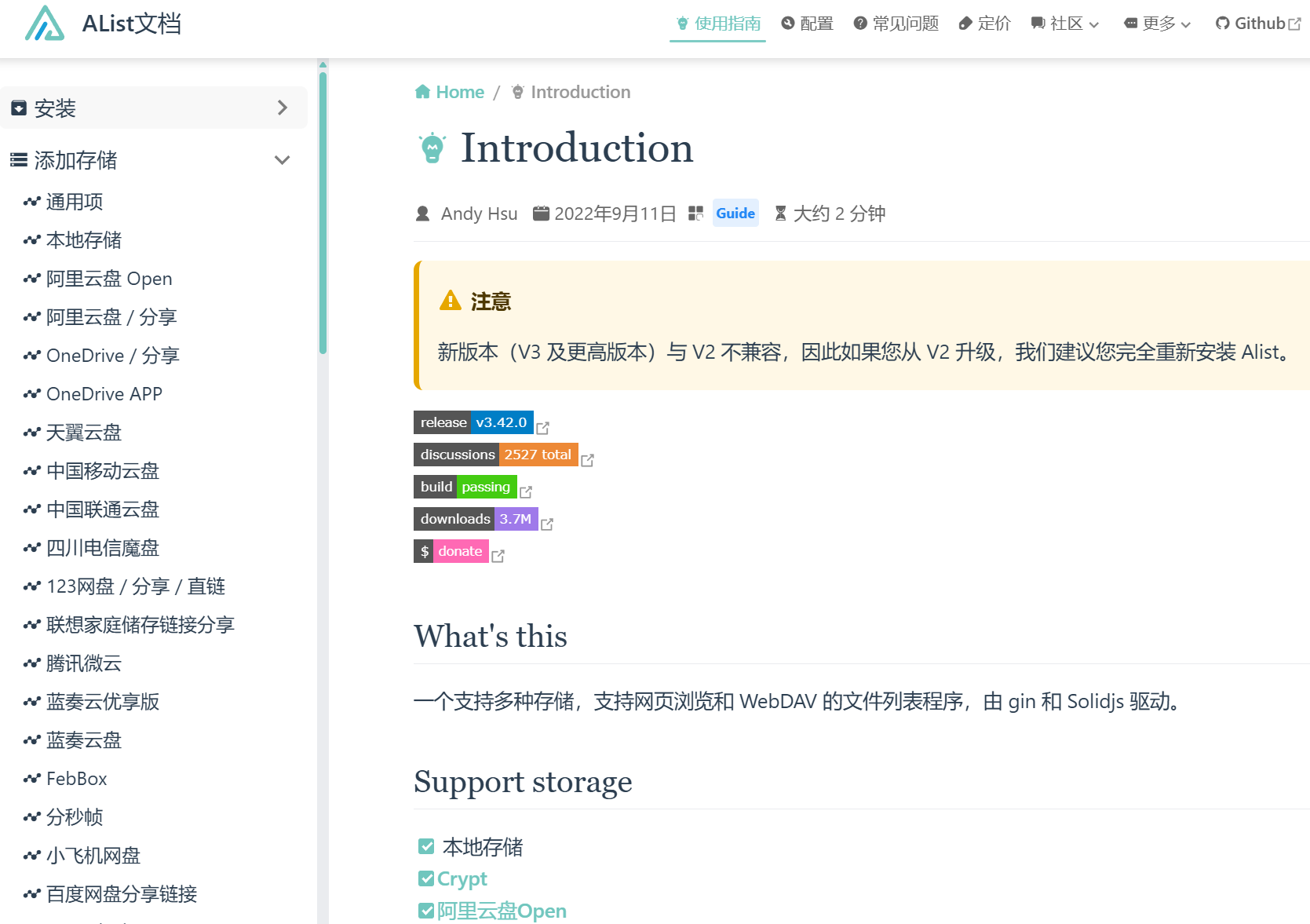Open 蓝奏云优享版 sidebar item
Image resolution: width=1310 pixels, height=924 pixels.
pos(103,702)
